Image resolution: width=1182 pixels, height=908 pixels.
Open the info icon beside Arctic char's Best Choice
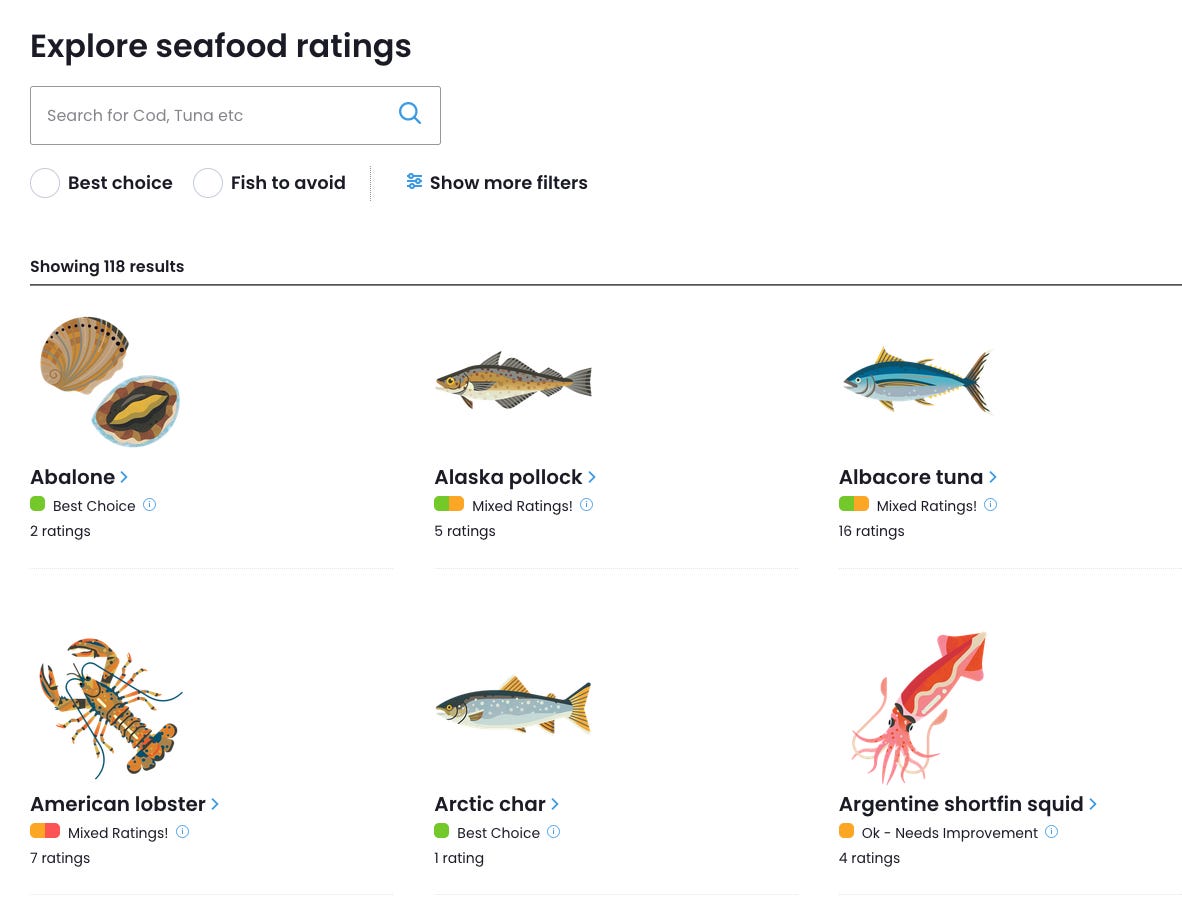pyautogui.click(x=553, y=832)
